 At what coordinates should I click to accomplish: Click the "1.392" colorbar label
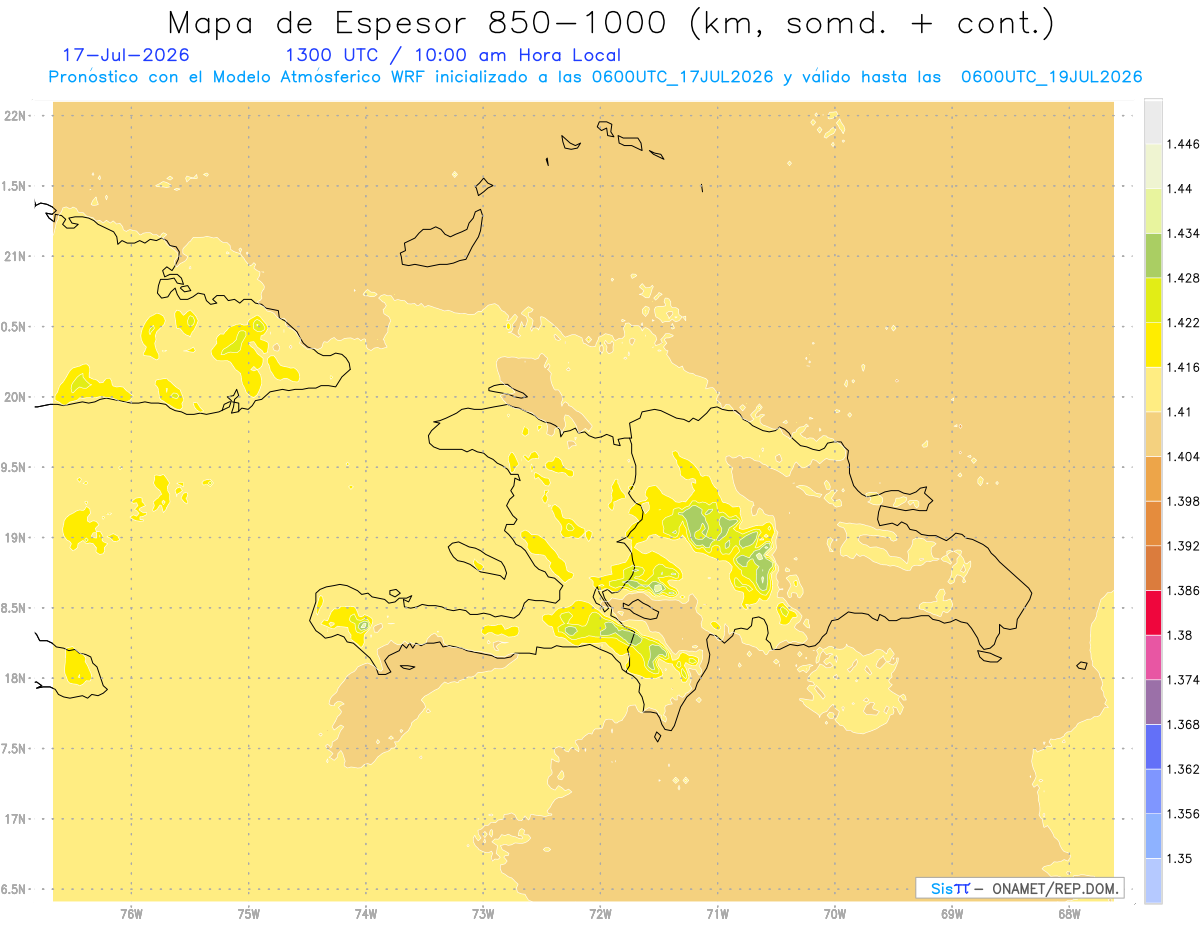[1183, 546]
